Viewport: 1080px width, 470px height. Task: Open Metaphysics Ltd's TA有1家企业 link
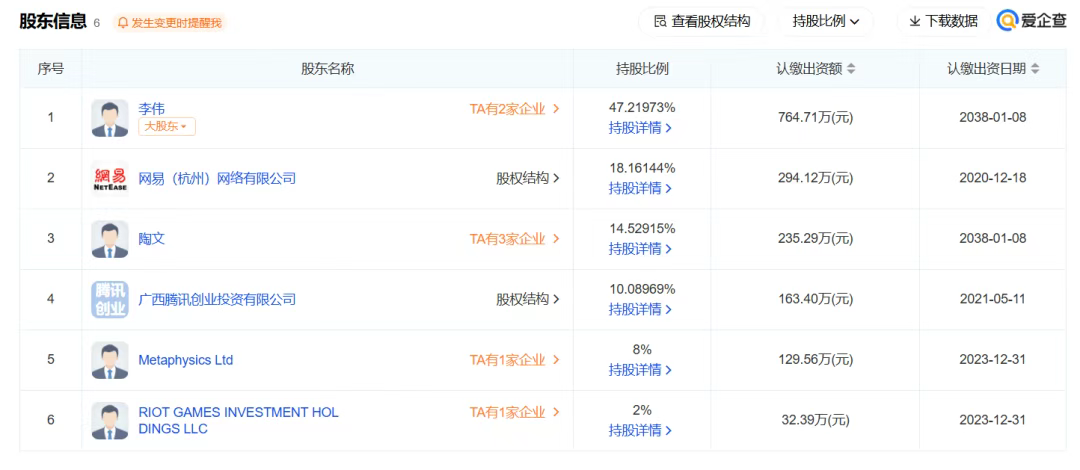(x=515, y=360)
